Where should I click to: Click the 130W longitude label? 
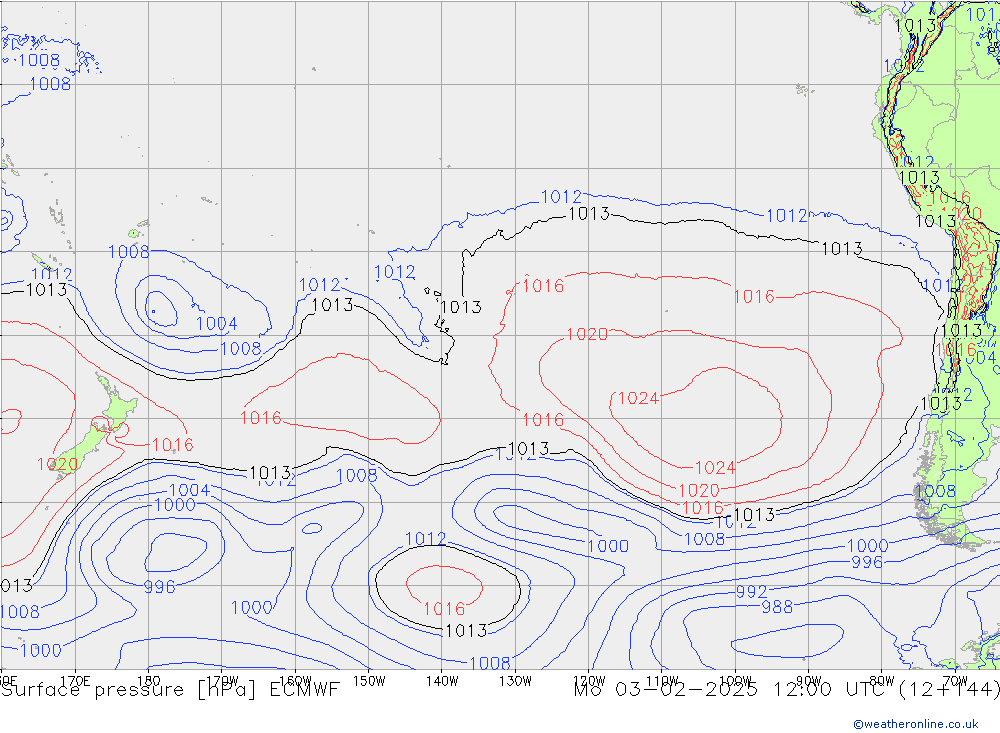coord(515,681)
